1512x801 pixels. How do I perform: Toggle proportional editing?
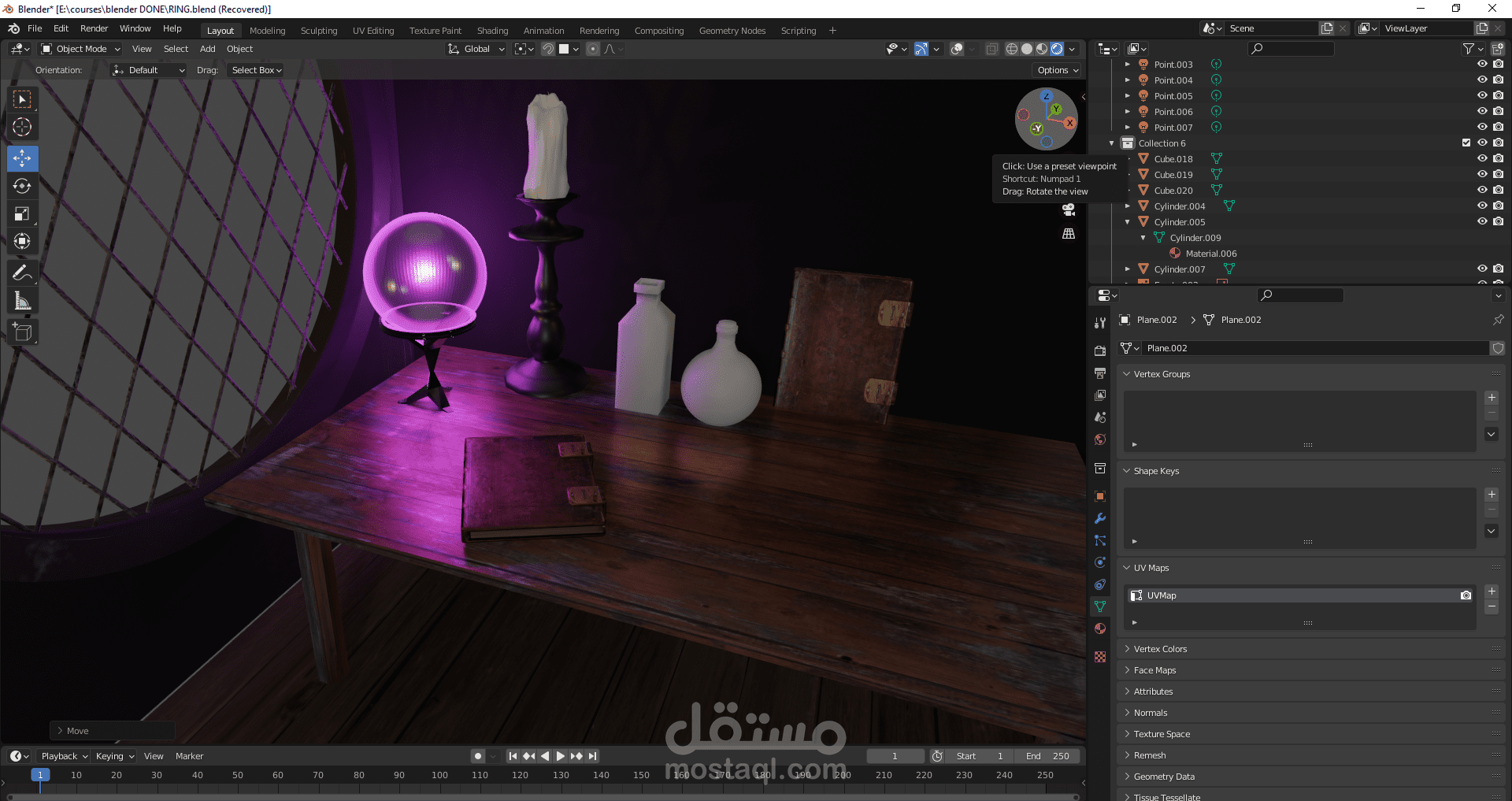point(593,49)
